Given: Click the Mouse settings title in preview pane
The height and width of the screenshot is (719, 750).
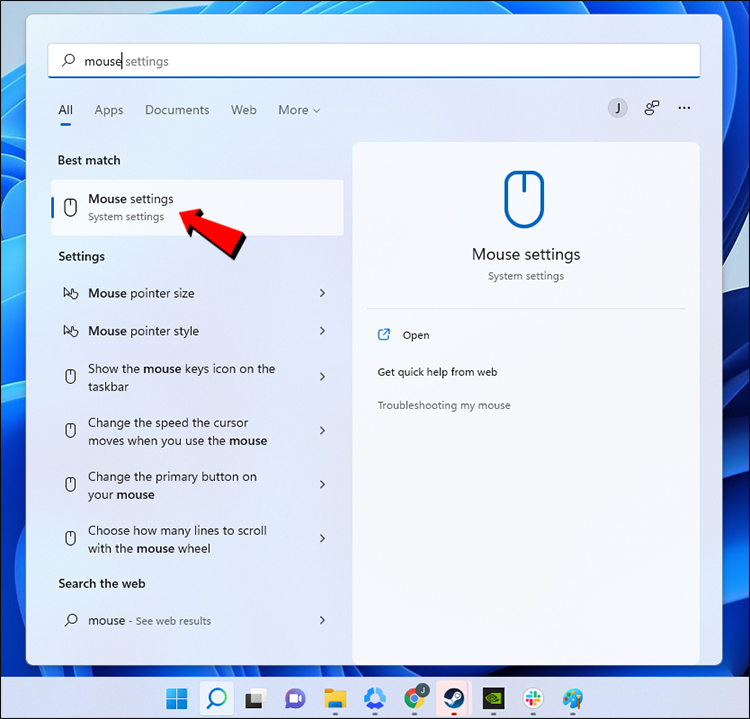Looking at the screenshot, I should [x=526, y=254].
